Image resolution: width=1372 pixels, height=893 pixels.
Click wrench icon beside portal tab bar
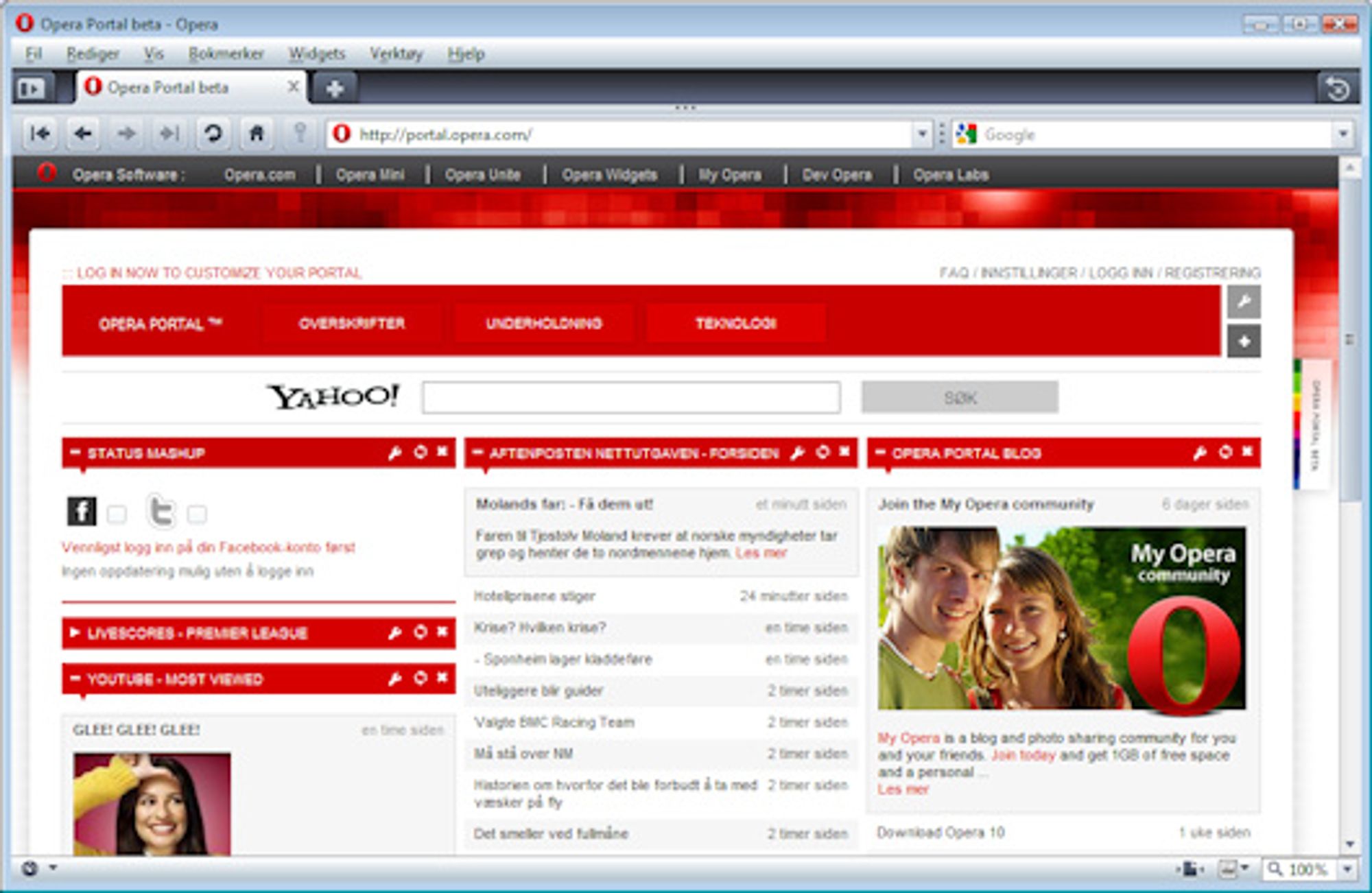coord(1244,302)
